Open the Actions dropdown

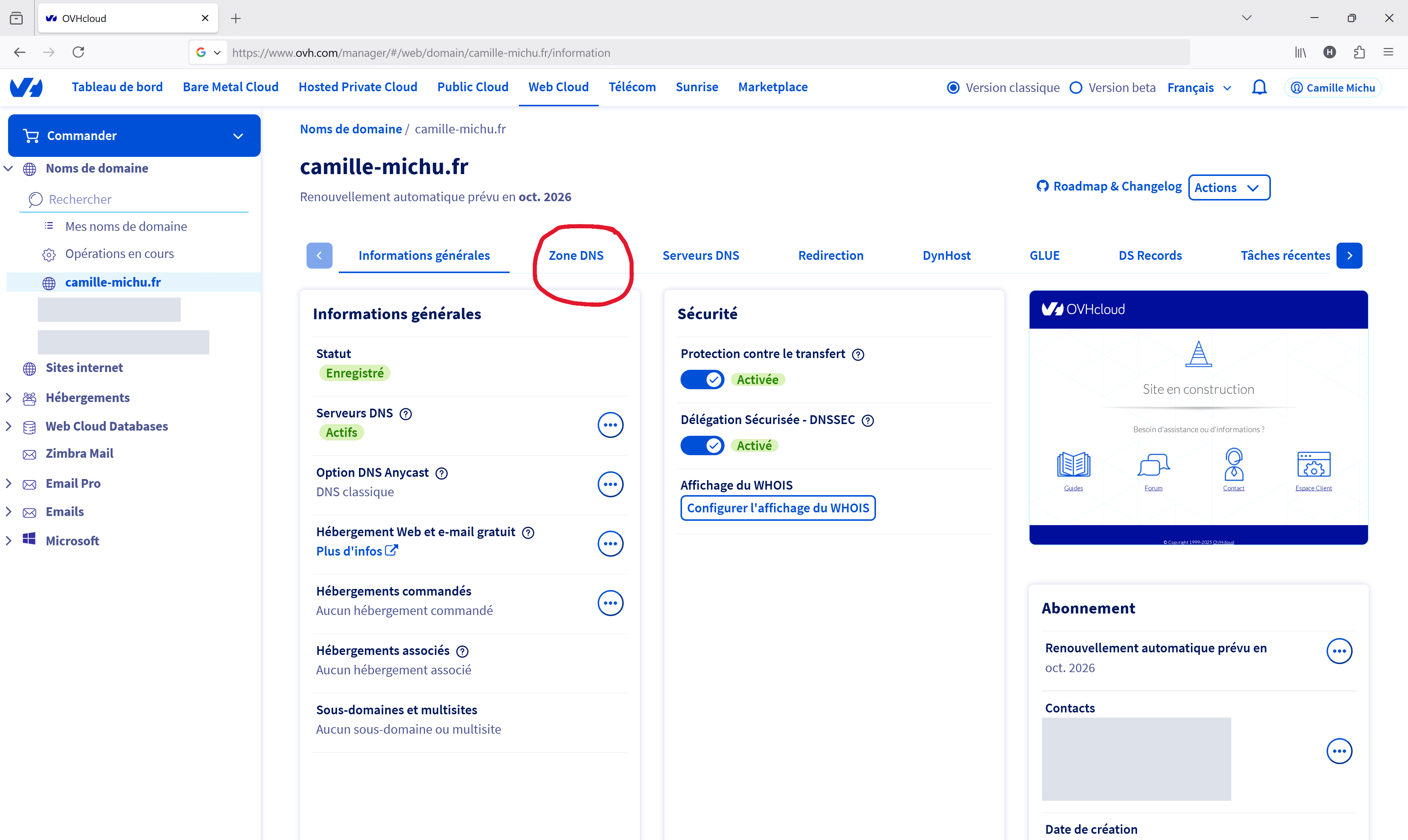[x=1229, y=187]
